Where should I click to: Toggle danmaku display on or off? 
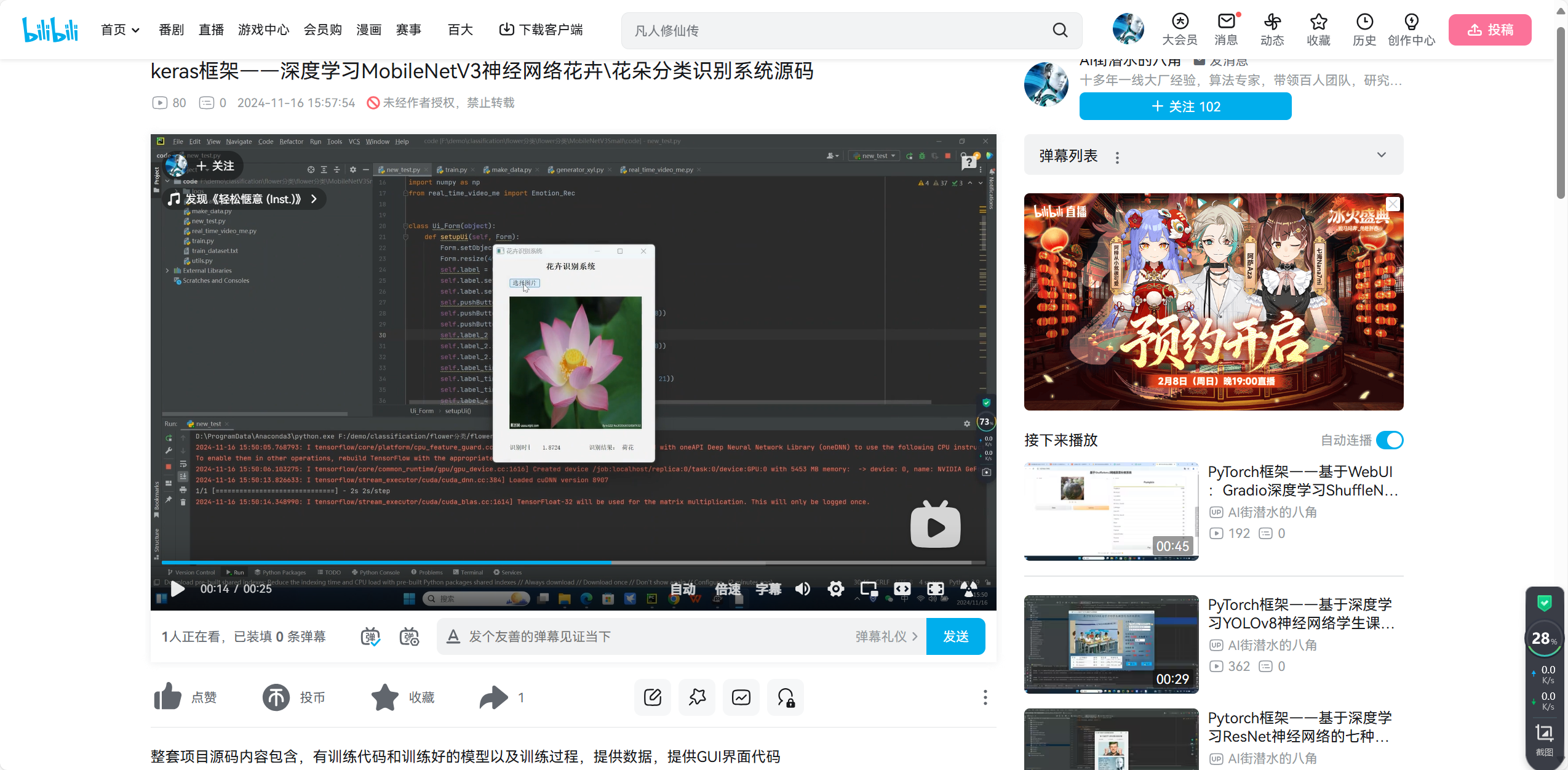tap(370, 636)
